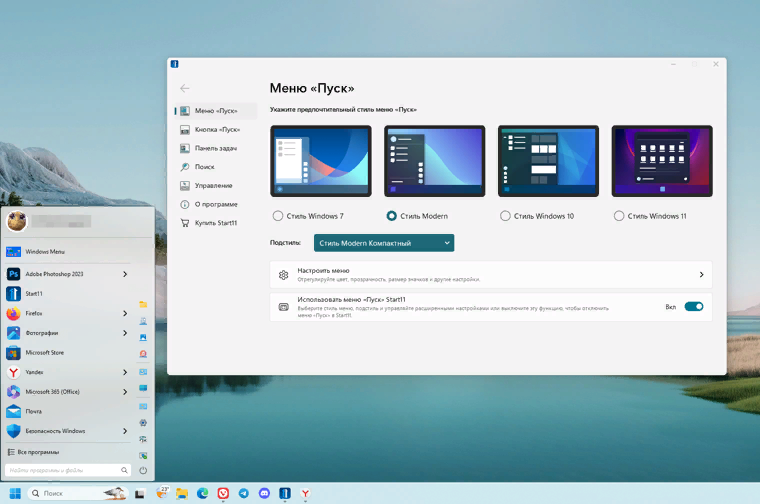The image size is (760, 504).
Task: Open the Почта mail icon
Action: pos(14,411)
